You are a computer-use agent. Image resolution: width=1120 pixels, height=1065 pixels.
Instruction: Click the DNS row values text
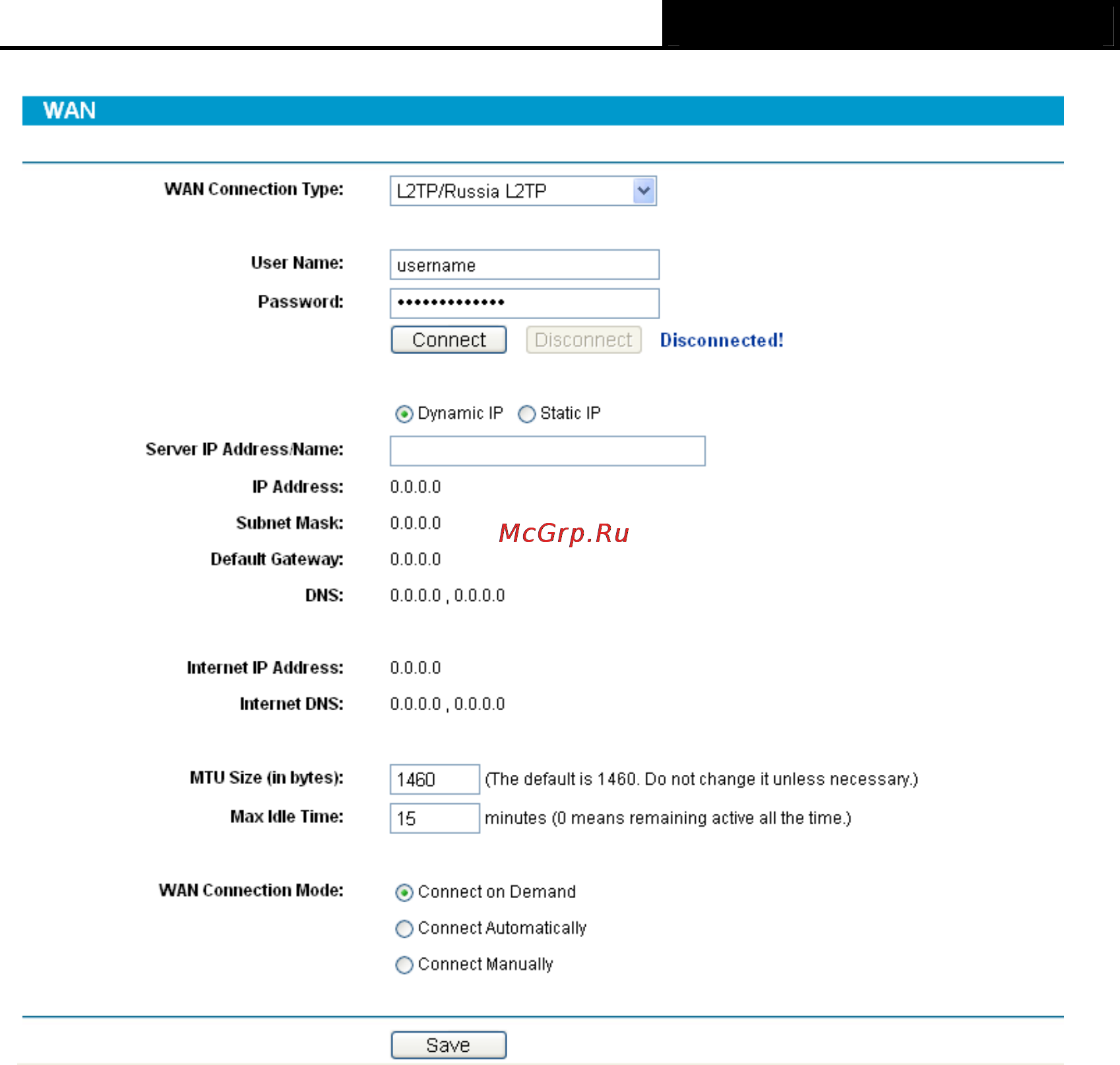(447, 596)
